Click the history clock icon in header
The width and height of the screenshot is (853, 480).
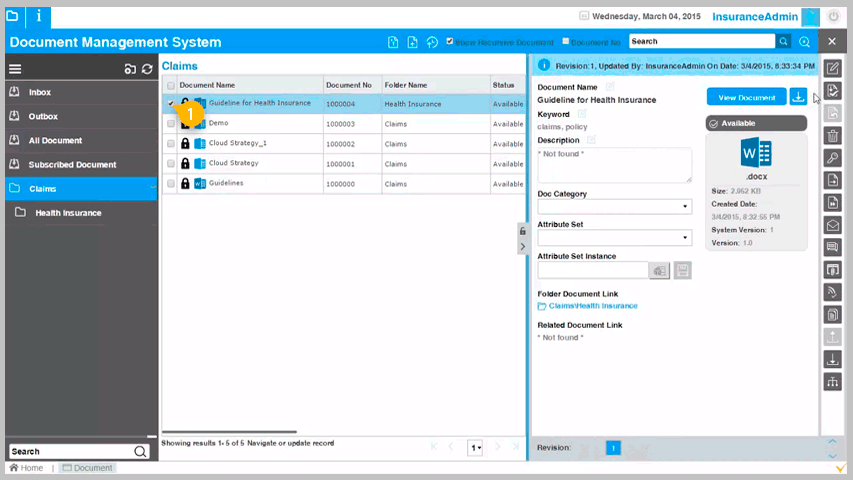[x=432, y=42]
